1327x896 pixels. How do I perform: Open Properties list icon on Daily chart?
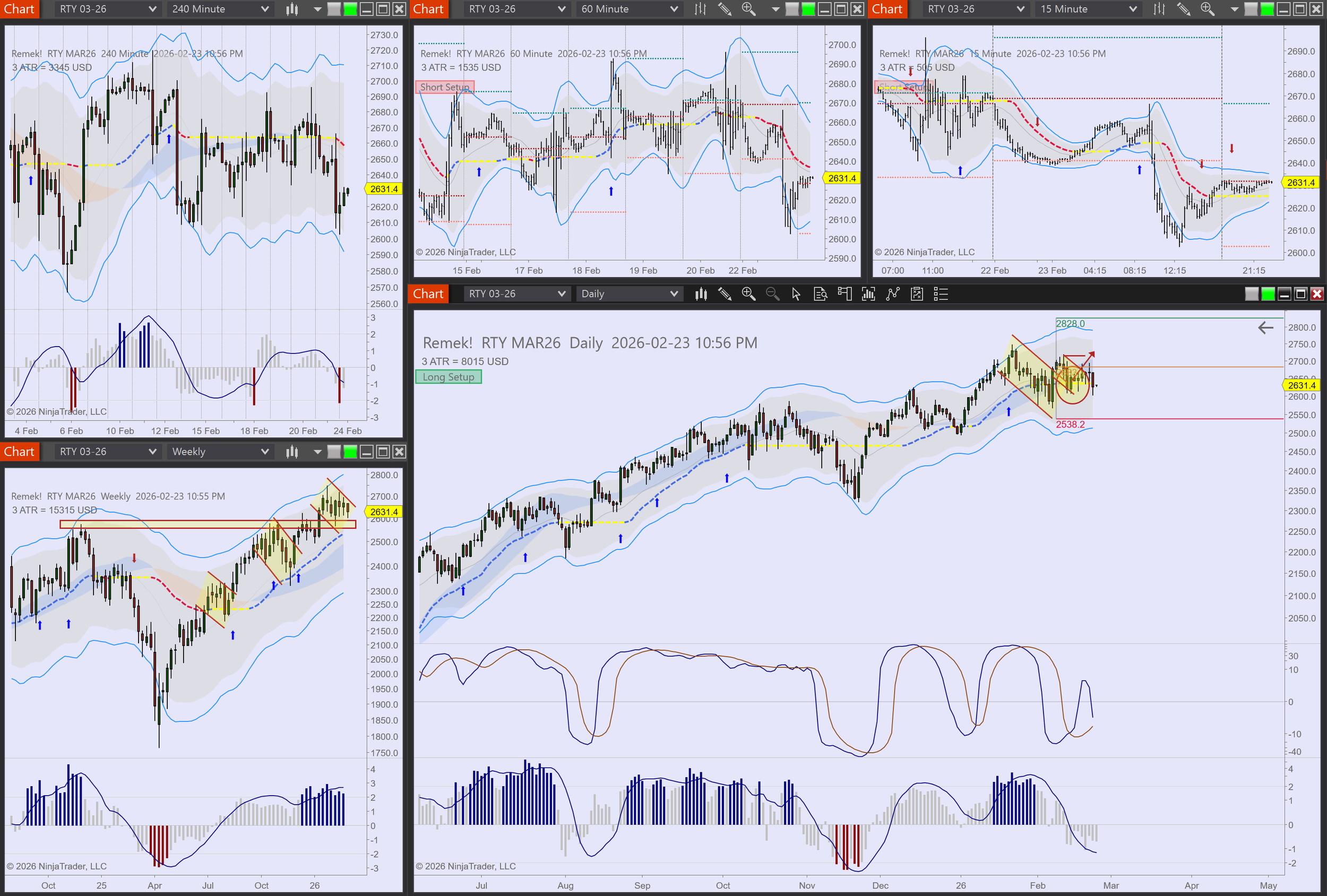pos(941,294)
